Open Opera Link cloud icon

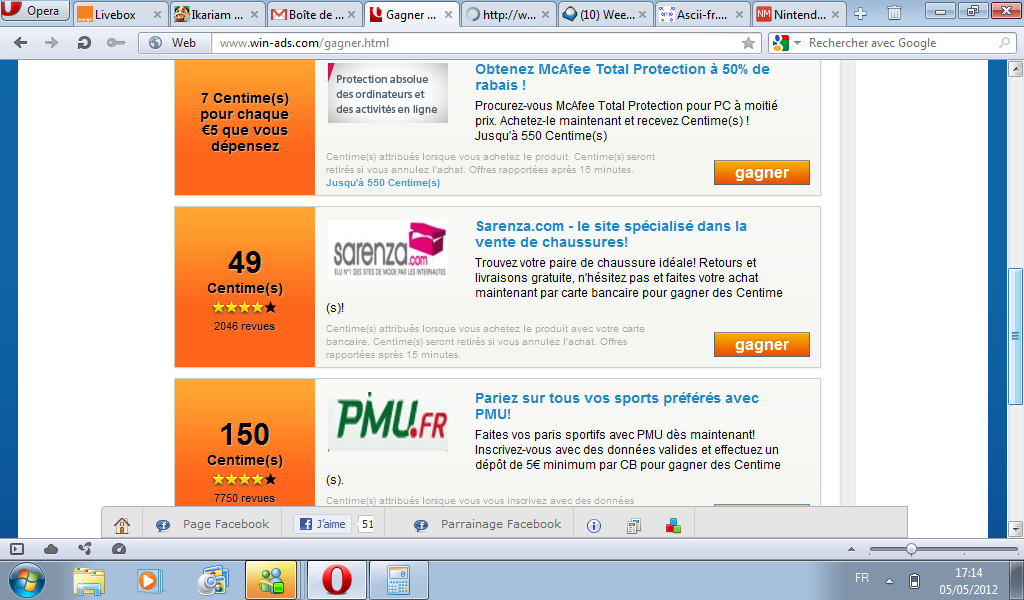(x=50, y=549)
